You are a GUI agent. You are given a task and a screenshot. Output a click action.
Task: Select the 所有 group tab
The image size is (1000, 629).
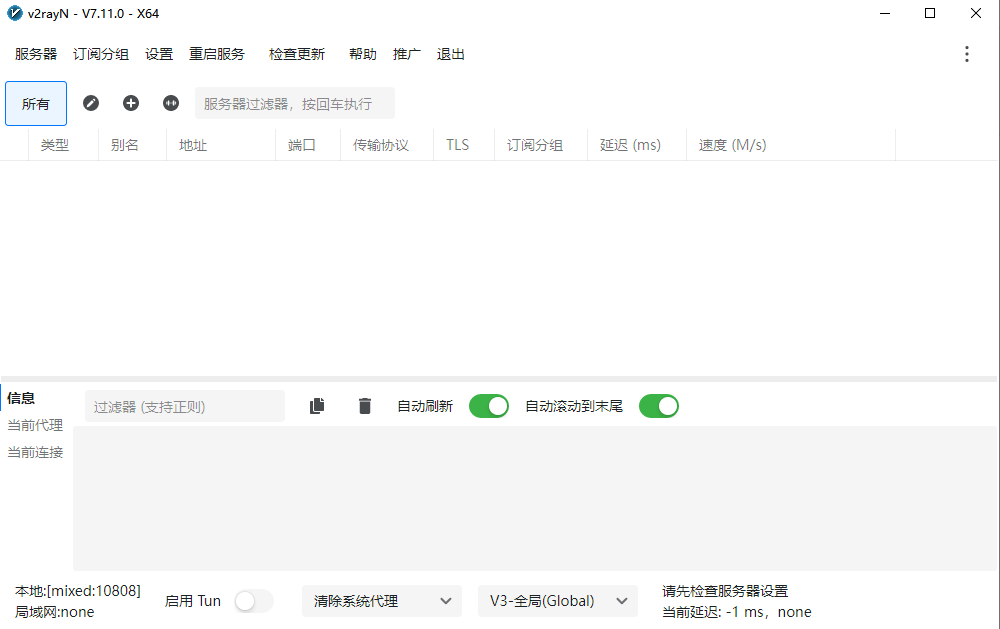[x=36, y=104]
